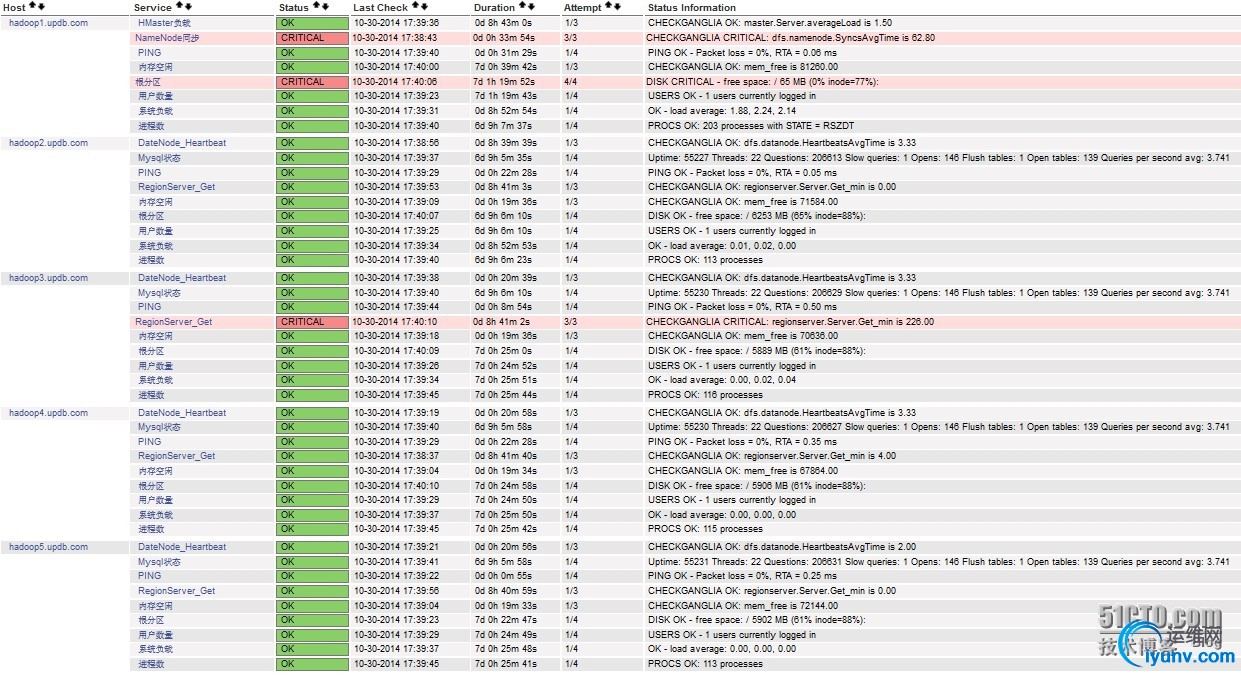
Task: Select text 'dfs.namenode.SyncsAvgTime is 62.80'
Action: coord(856,37)
